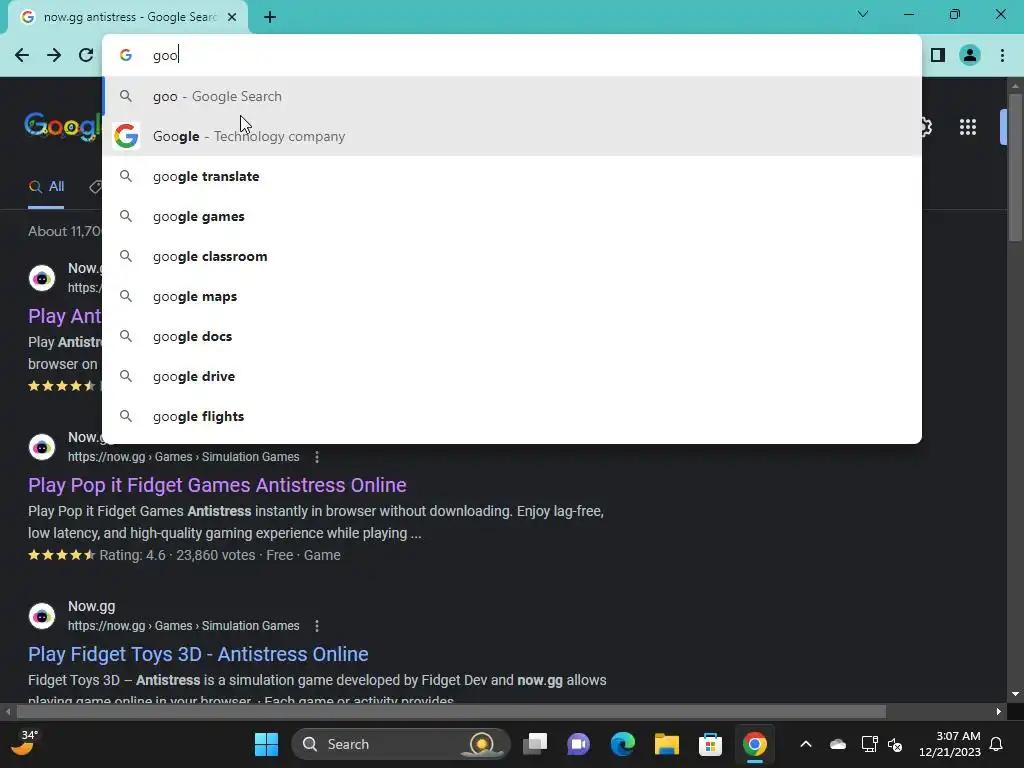Image resolution: width=1024 pixels, height=768 pixels.
Task: Select the 'google flights' suggestion
Action: click(x=512, y=416)
